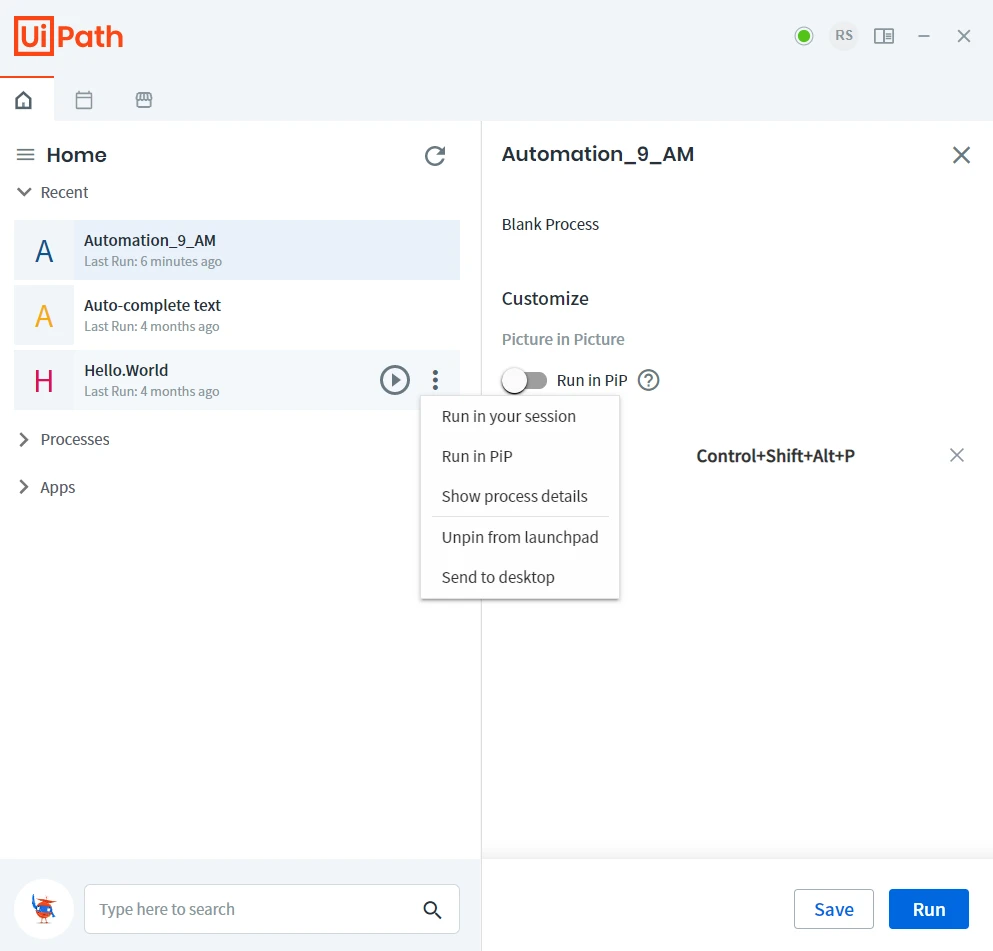Click the blue A icon of Automation_9_AM
This screenshot has width=993, height=951.
(x=44, y=251)
